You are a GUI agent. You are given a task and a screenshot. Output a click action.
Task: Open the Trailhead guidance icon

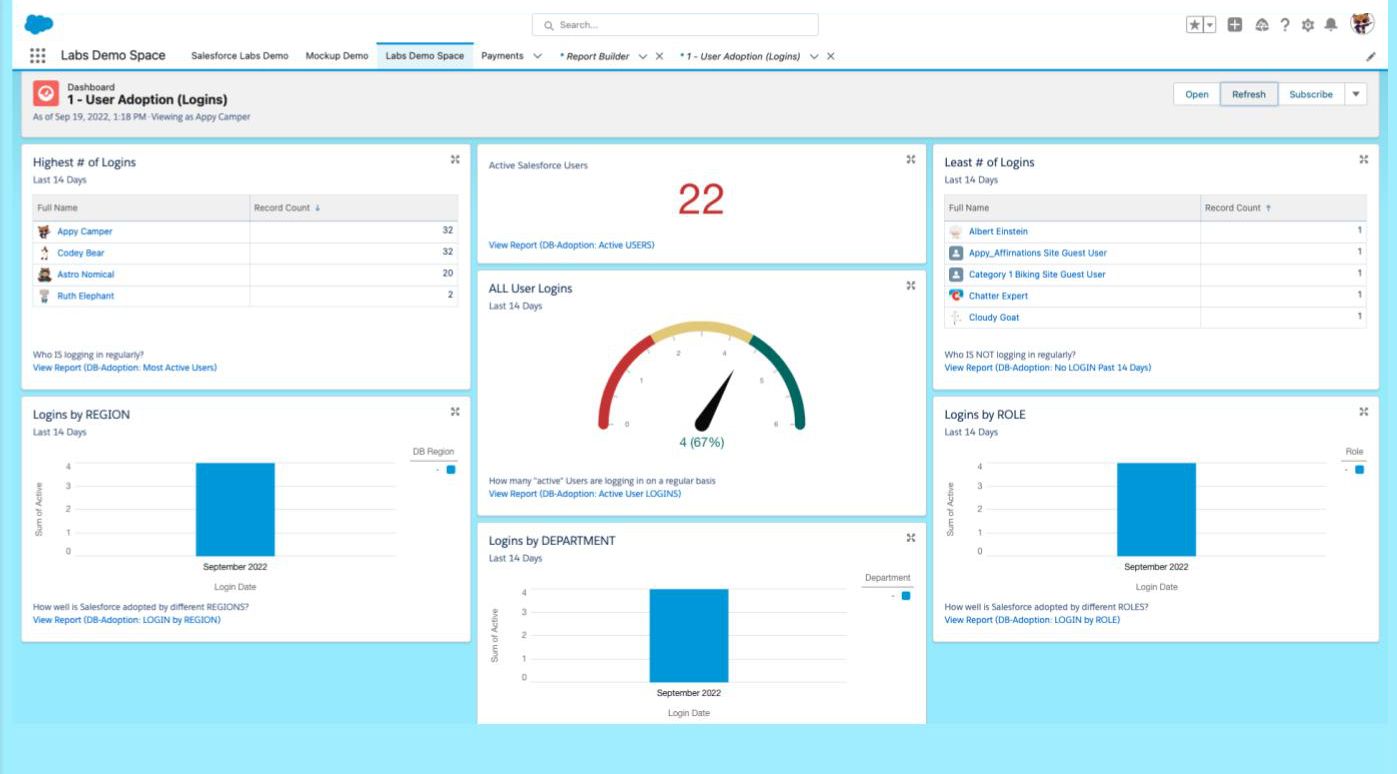pos(1262,24)
